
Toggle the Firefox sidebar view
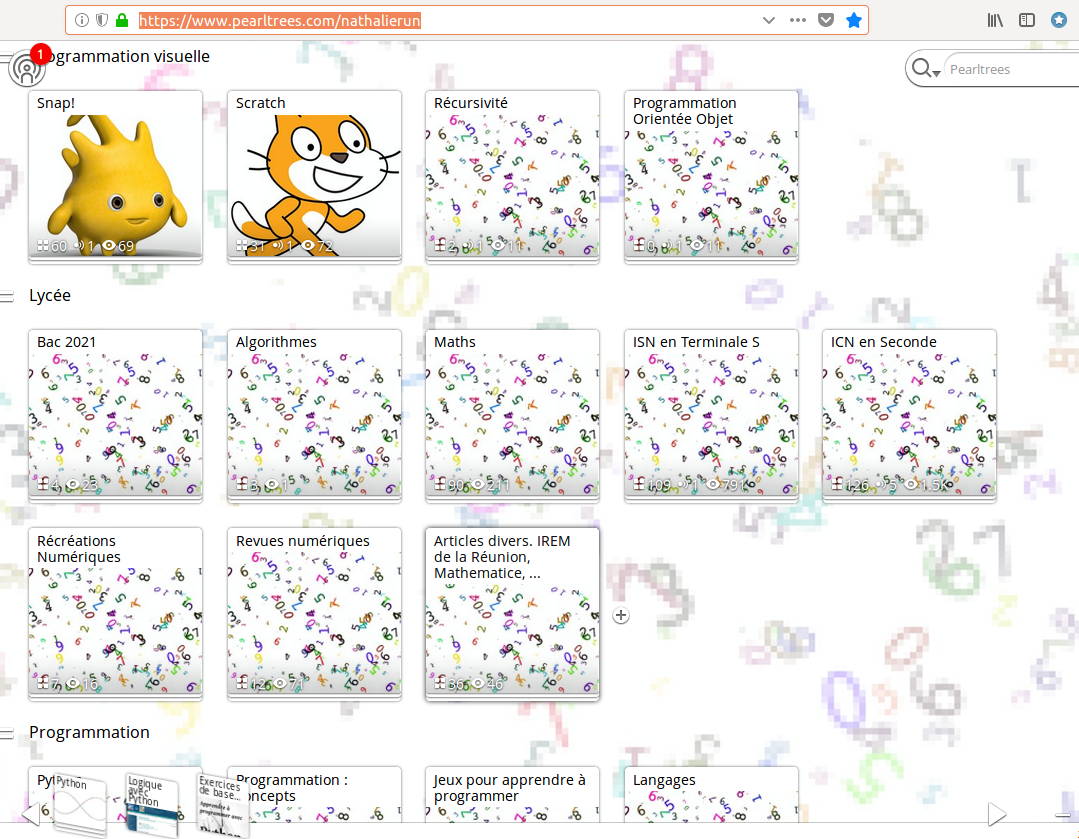pyautogui.click(x=1027, y=20)
